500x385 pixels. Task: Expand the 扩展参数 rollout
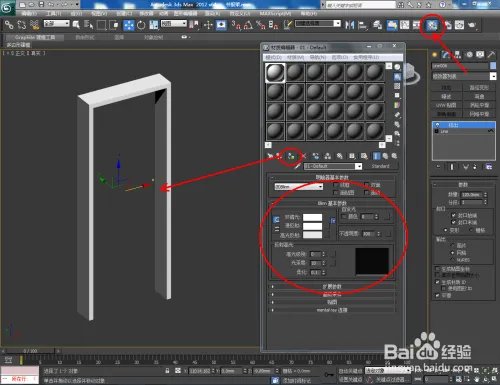332,287
